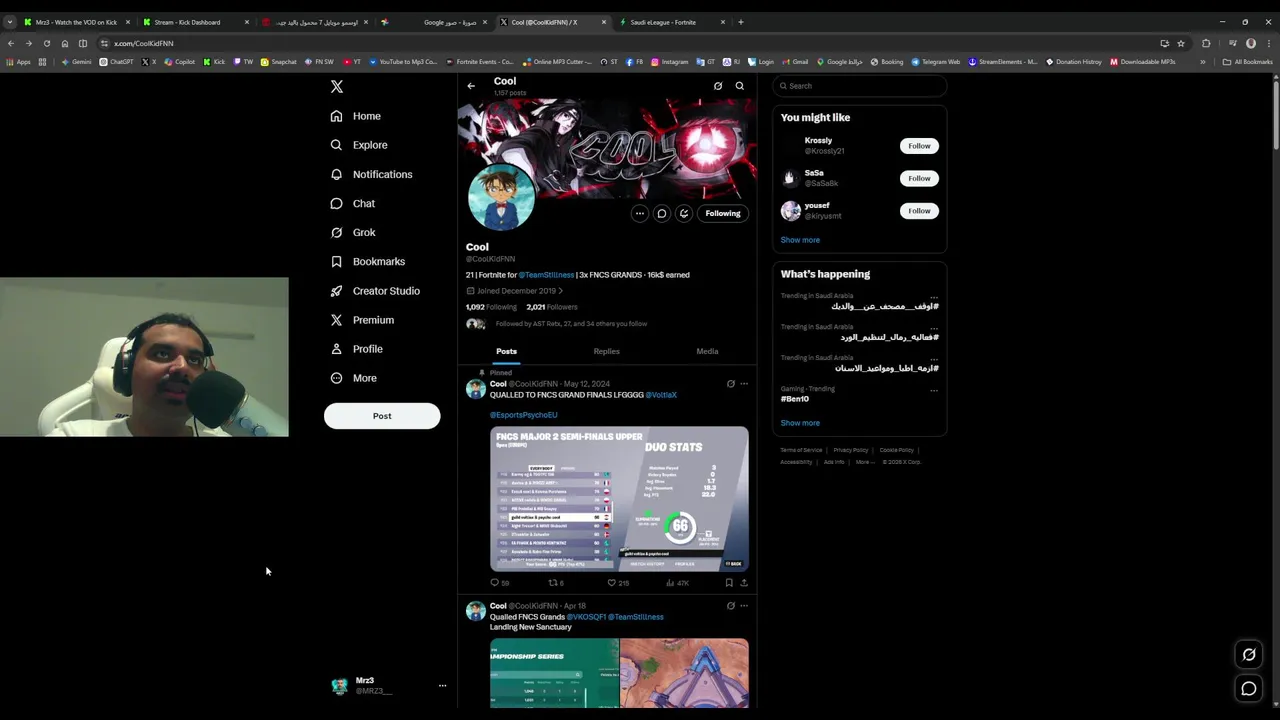Image resolution: width=1280 pixels, height=720 pixels.
Task: Open account menu dots next to Mrz3
Action: pyautogui.click(x=442, y=686)
